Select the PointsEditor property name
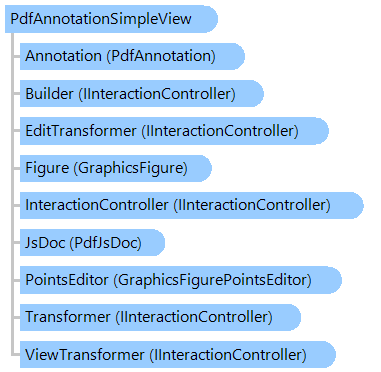This screenshot has height=372, width=381. [x=67, y=280]
